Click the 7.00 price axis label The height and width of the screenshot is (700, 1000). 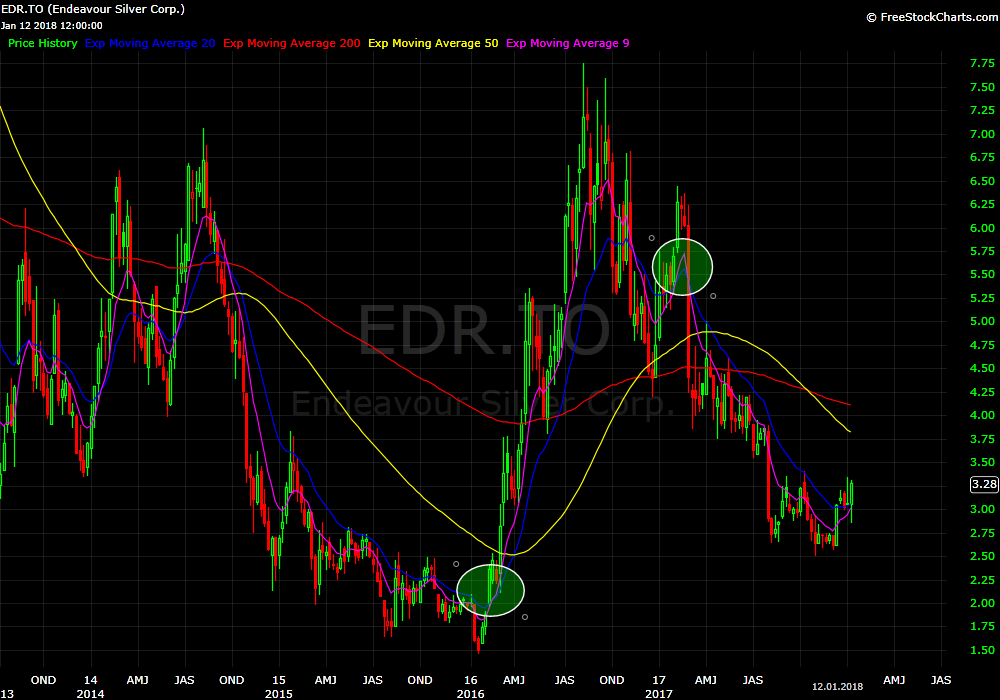pos(982,134)
